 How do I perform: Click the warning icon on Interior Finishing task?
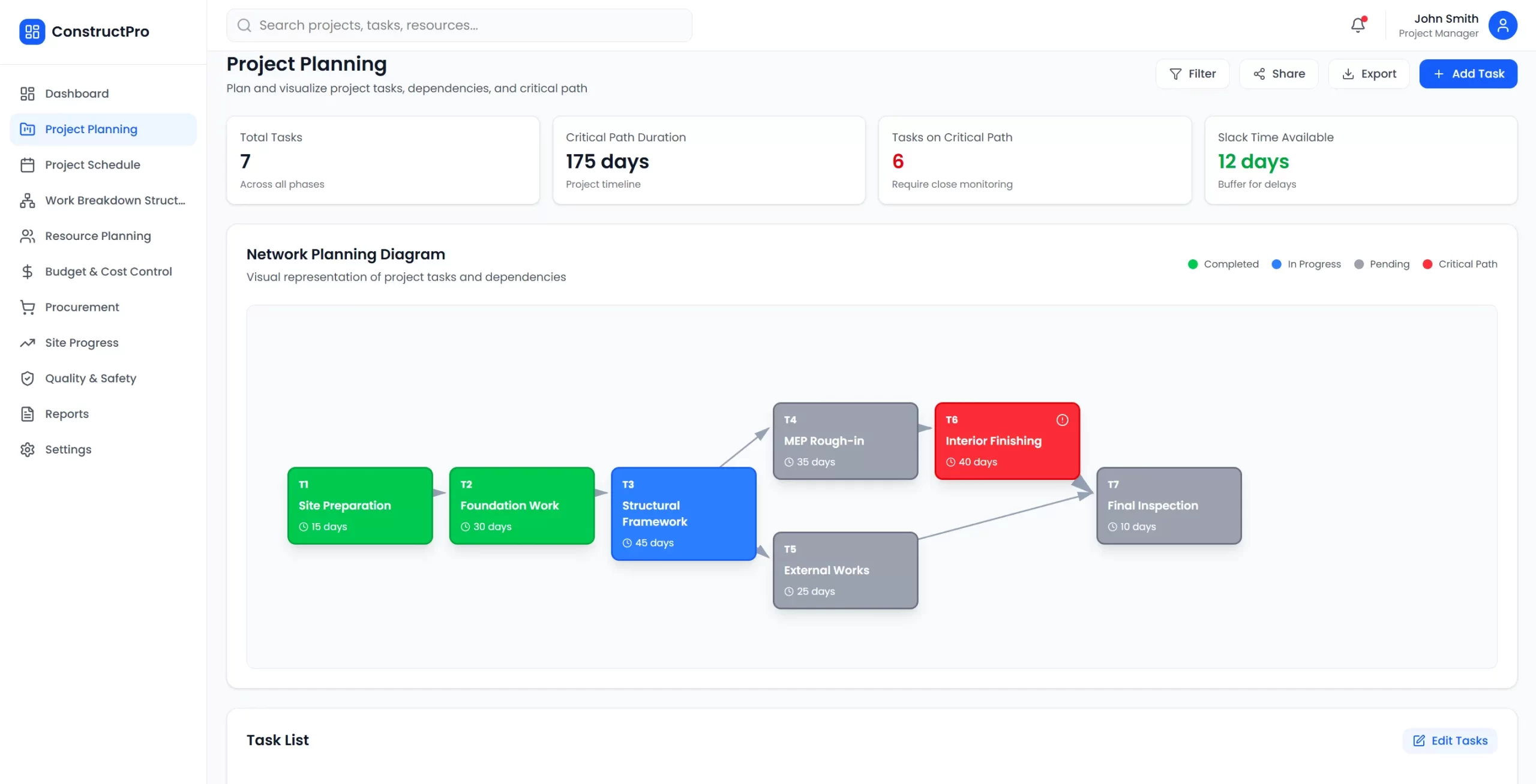pyautogui.click(x=1061, y=420)
